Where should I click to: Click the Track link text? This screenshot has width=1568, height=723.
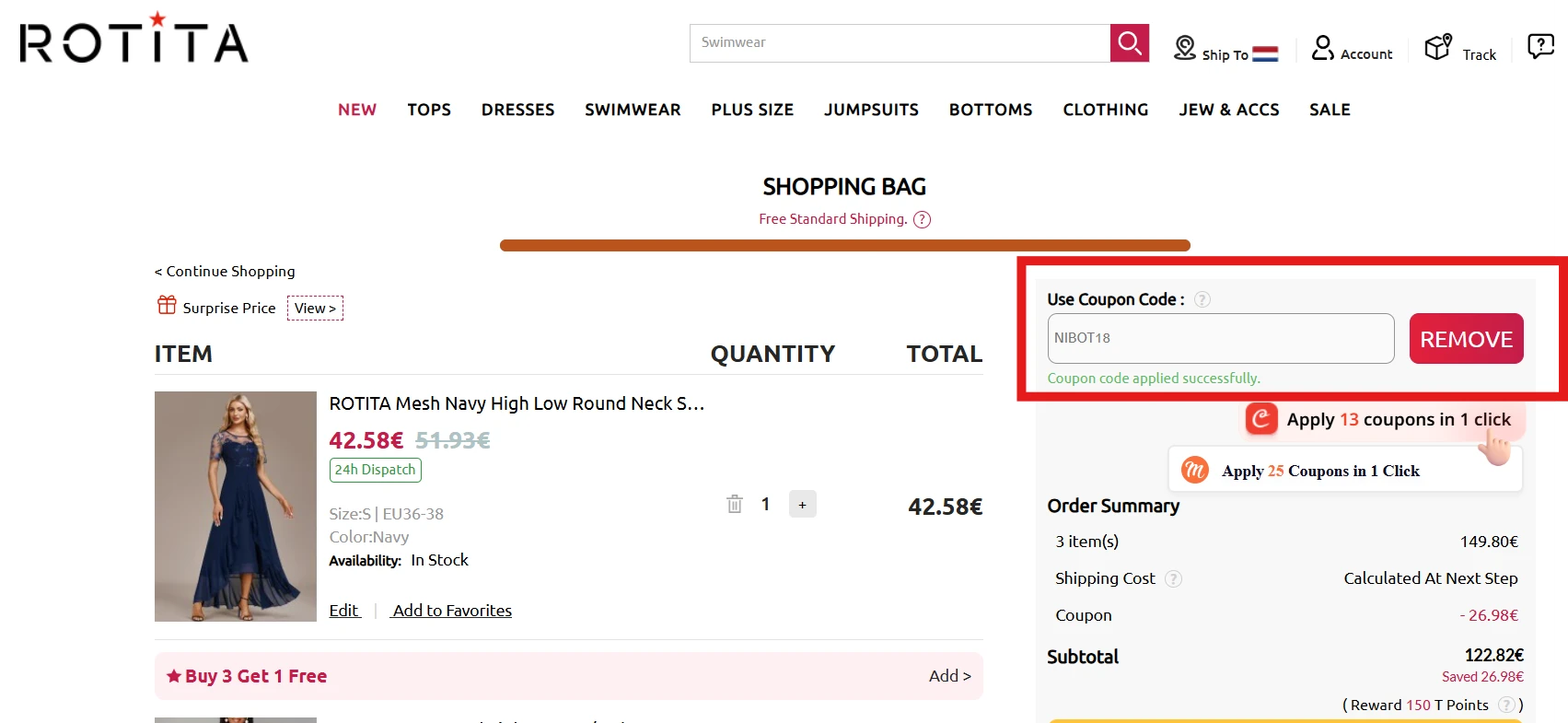coord(1480,55)
